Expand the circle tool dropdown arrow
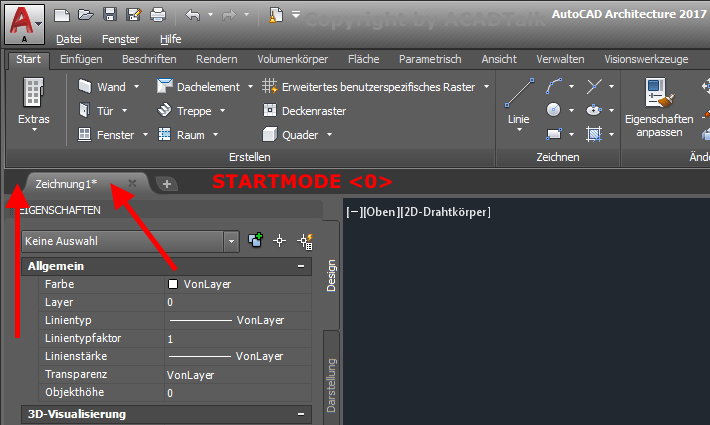710x425 pixels. pyautogui.click(x=571, y=110)
